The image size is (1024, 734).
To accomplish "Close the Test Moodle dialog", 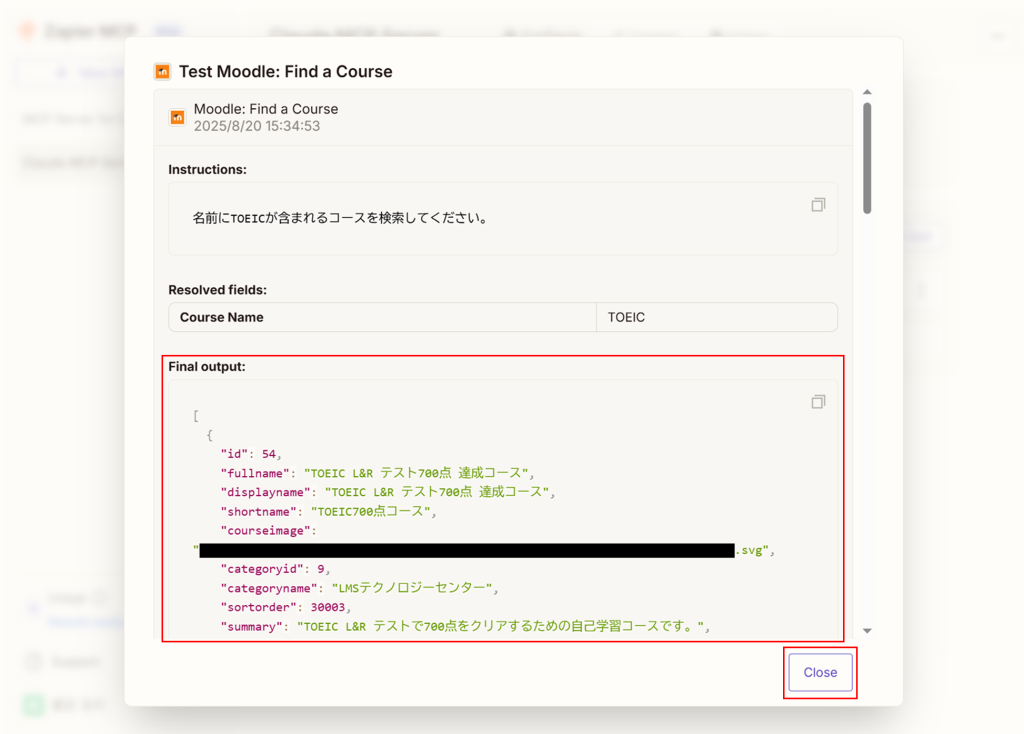I will (820, 673).
